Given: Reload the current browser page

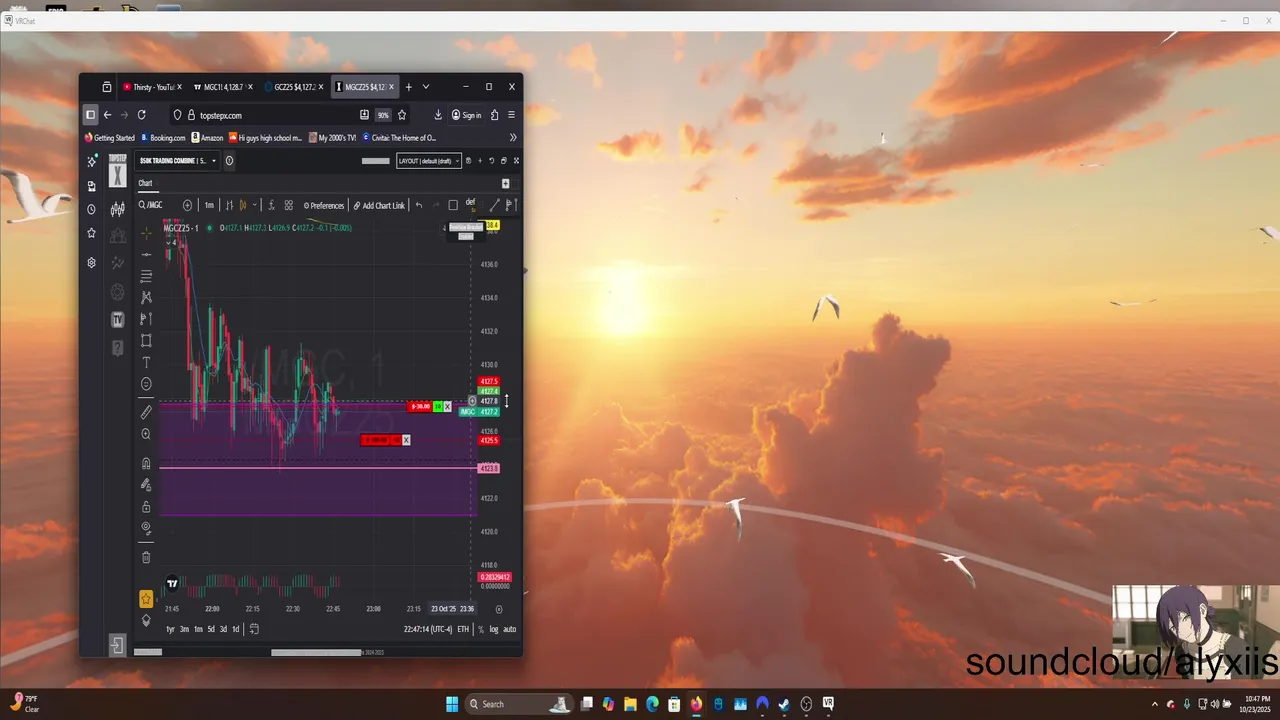Looking at the screenshot, I should tap(142, 115).
